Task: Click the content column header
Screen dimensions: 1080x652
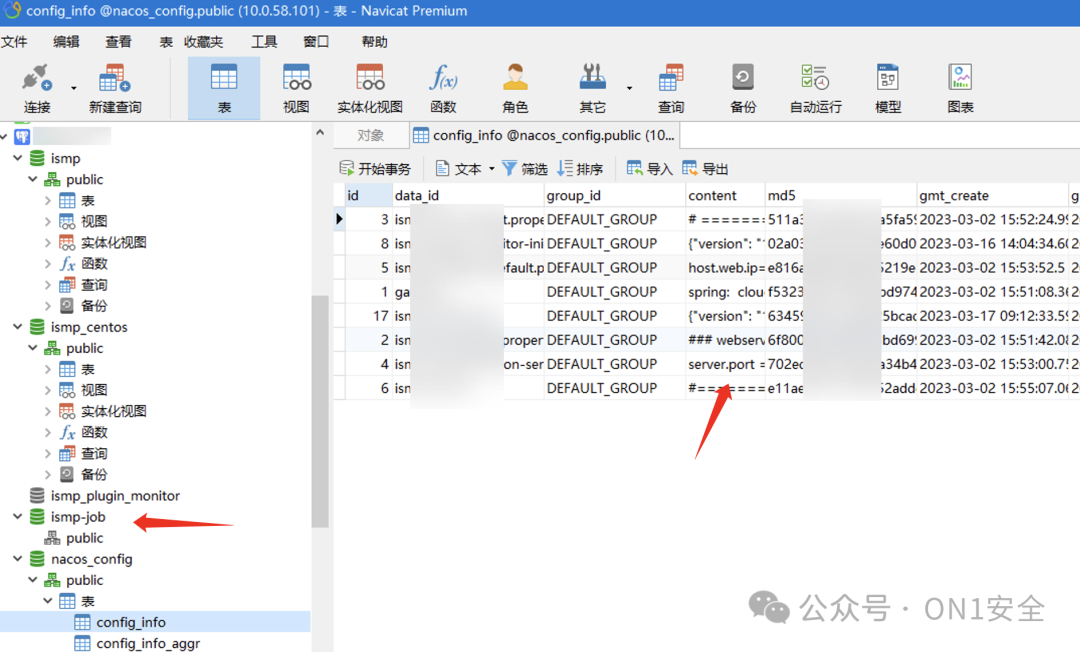Action: click(725, 196)
